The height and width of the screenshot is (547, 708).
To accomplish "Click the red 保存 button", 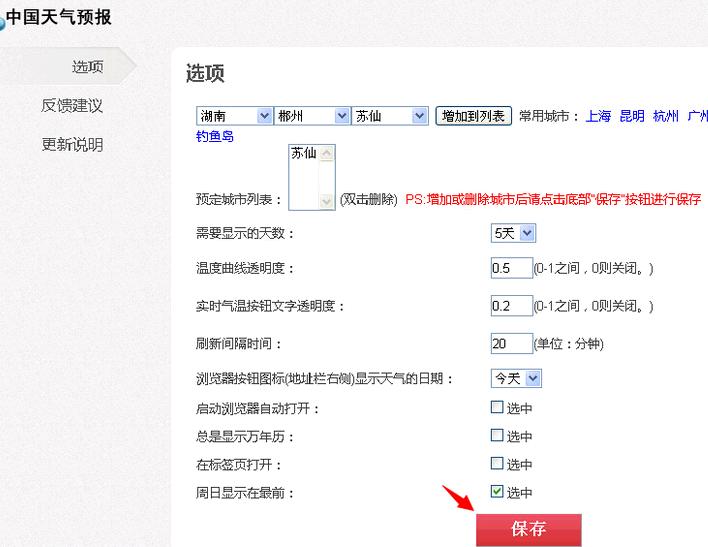I will tap(528, 529).
